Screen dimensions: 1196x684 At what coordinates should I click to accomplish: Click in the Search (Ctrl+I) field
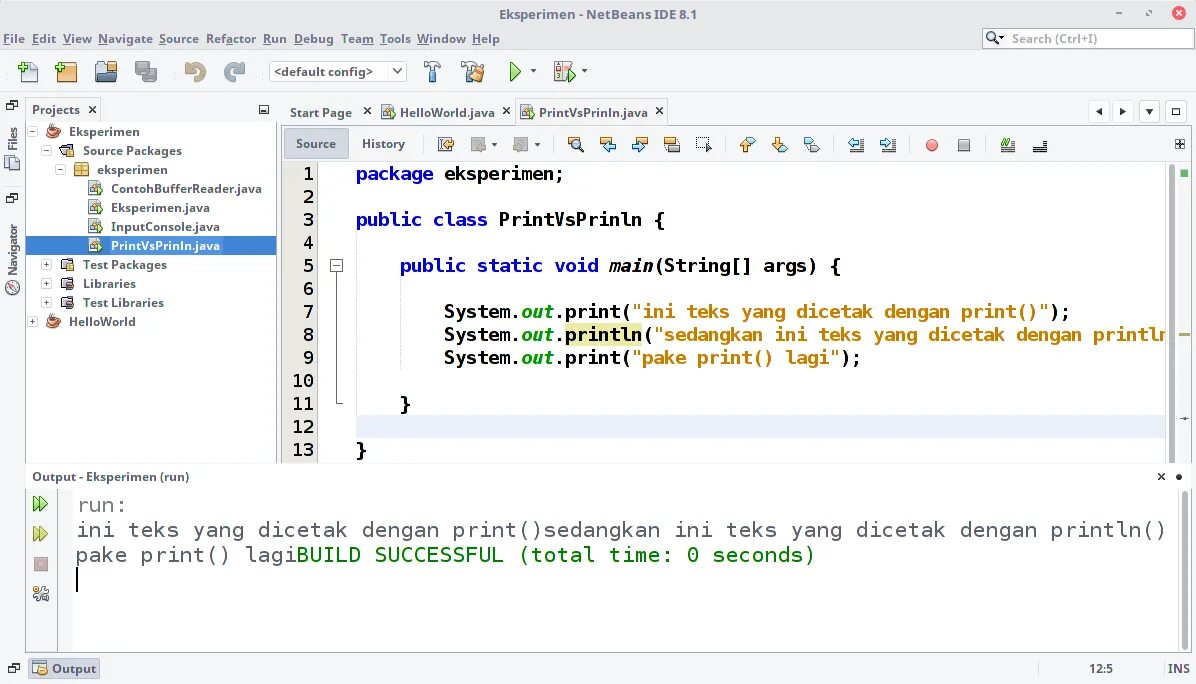(1088, 38)
